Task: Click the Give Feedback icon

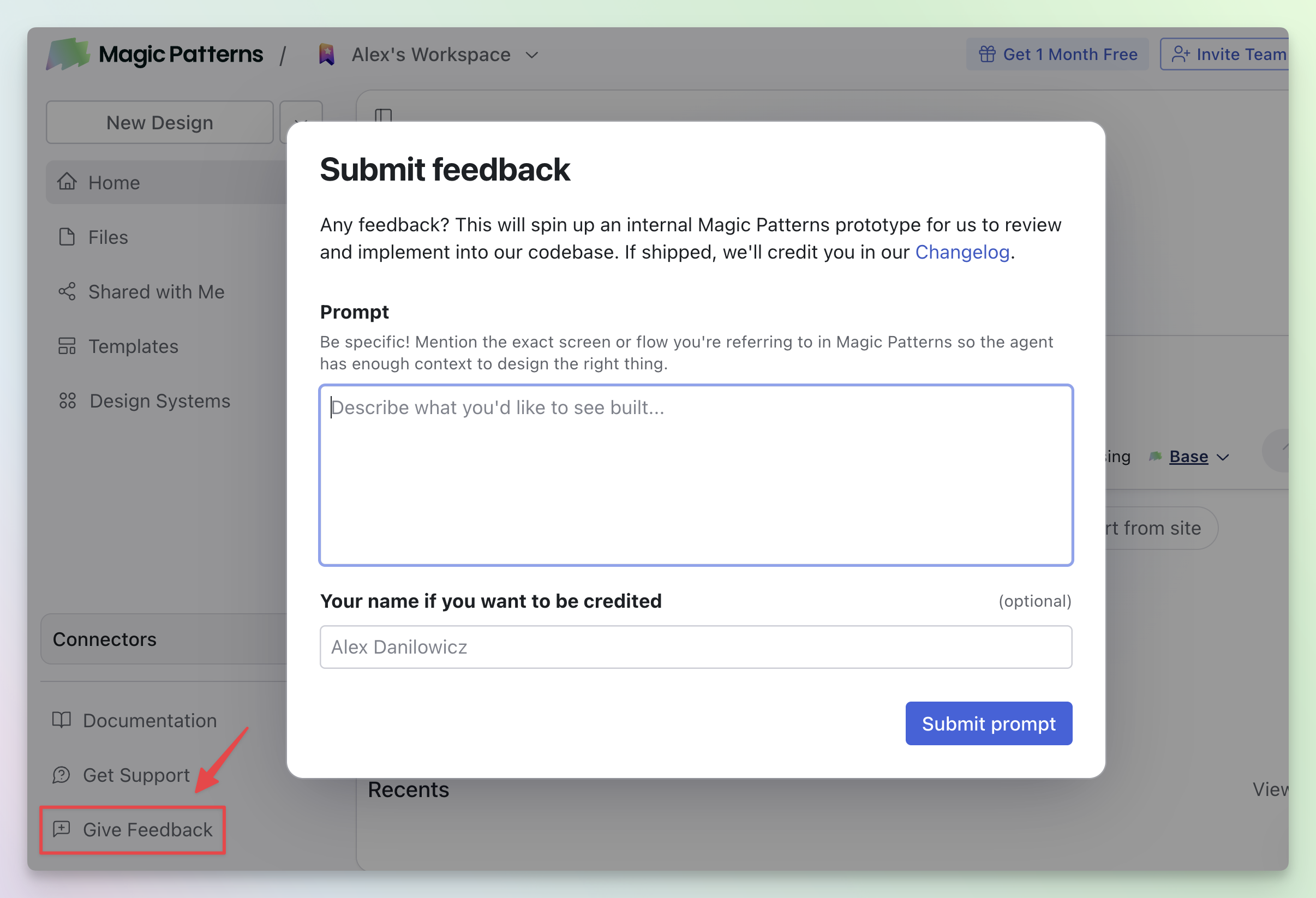Action: click(x=61, y=829)
